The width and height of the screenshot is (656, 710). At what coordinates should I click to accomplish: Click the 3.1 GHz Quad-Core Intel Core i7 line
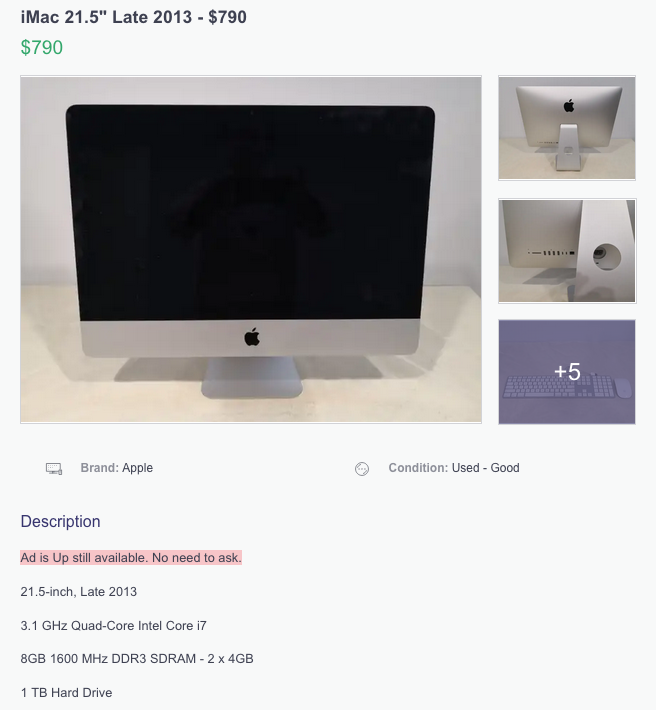click(113, 626)
